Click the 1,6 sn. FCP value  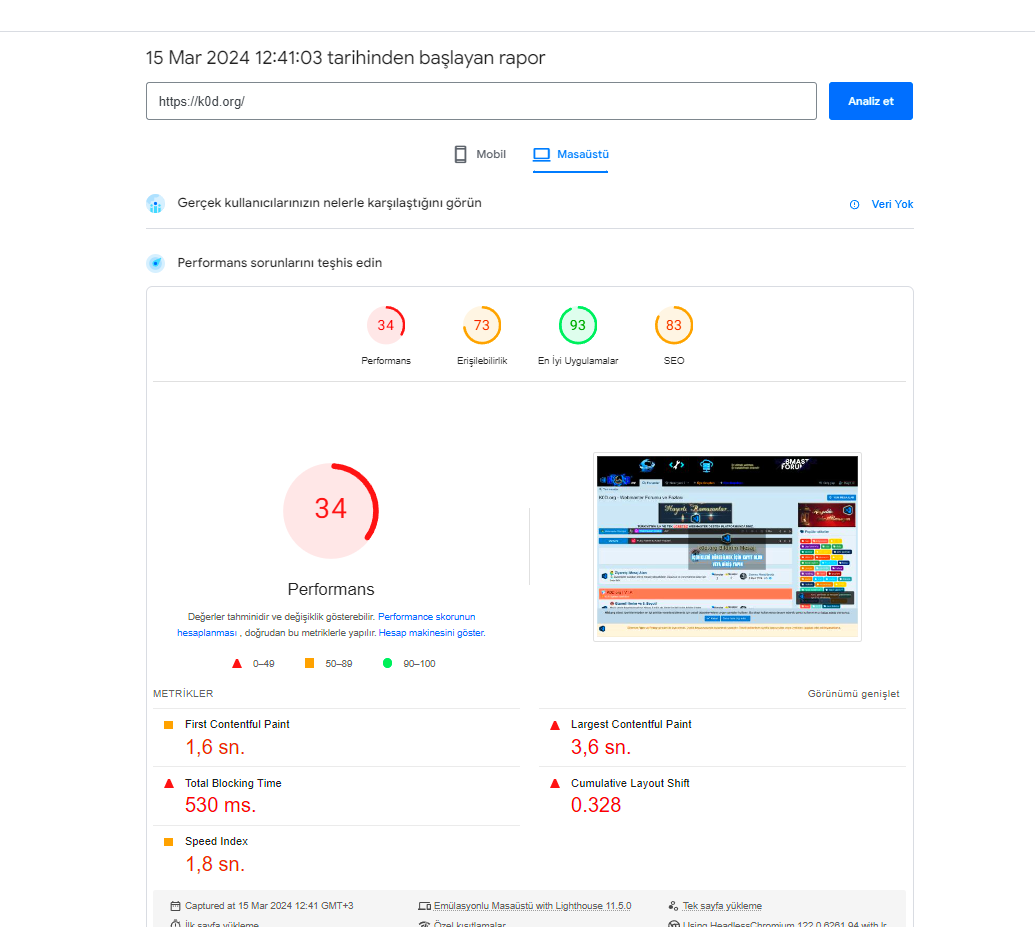[215, 747]
